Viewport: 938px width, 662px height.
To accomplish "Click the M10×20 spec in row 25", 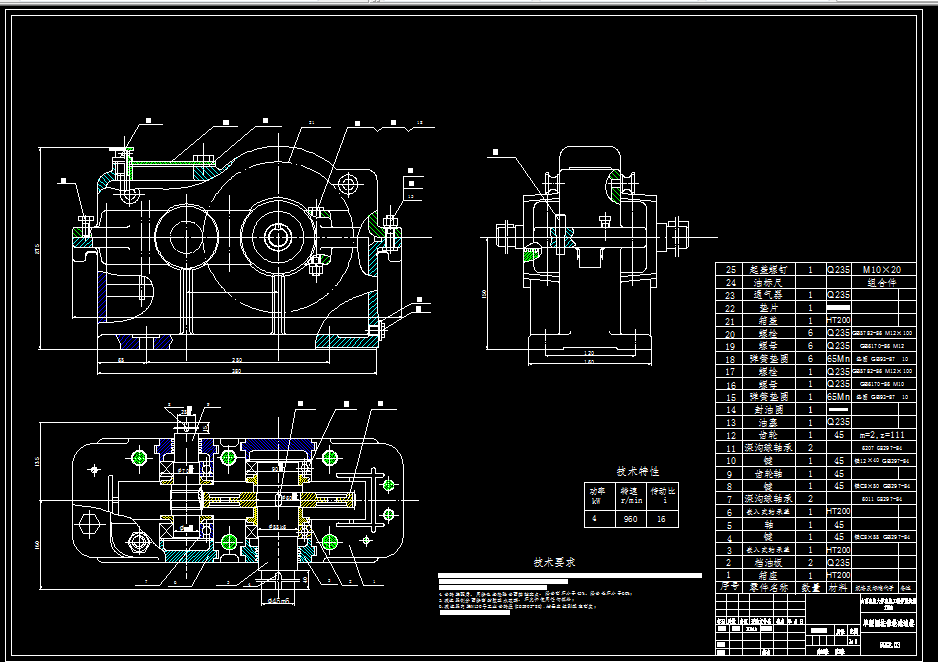I will coord(882,270).
